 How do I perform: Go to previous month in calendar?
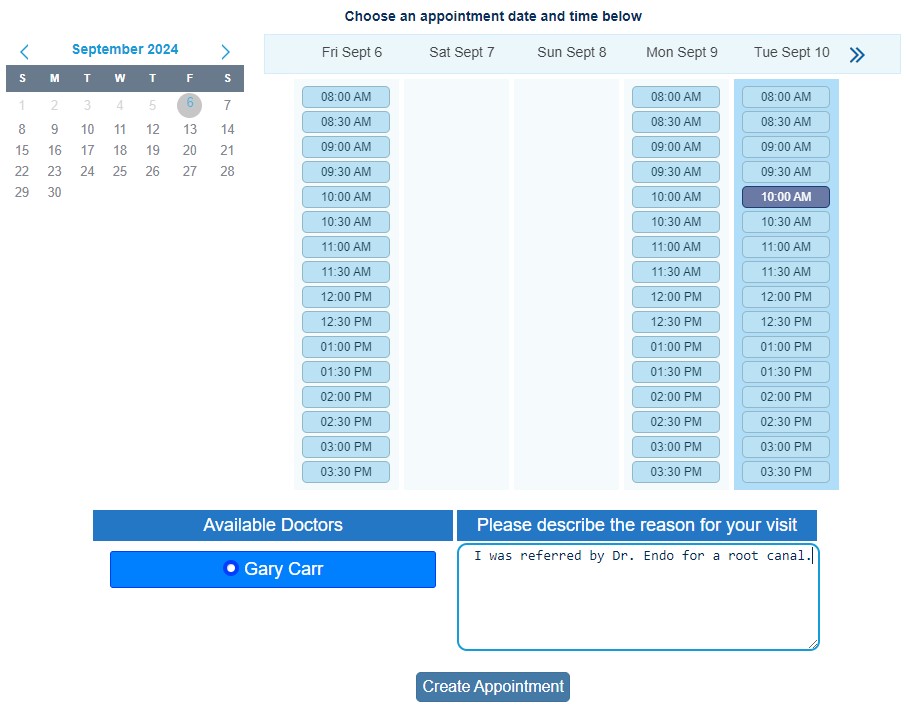click(25, 52)
